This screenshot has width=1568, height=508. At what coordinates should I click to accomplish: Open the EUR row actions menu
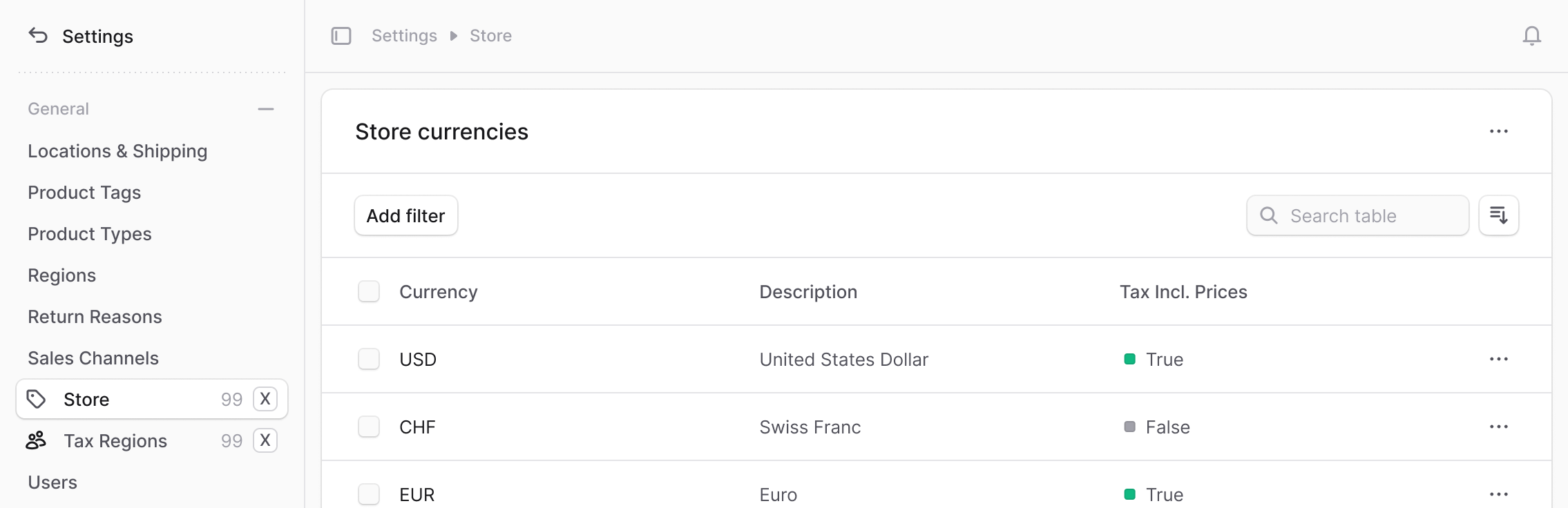(x=1498, y=494)
